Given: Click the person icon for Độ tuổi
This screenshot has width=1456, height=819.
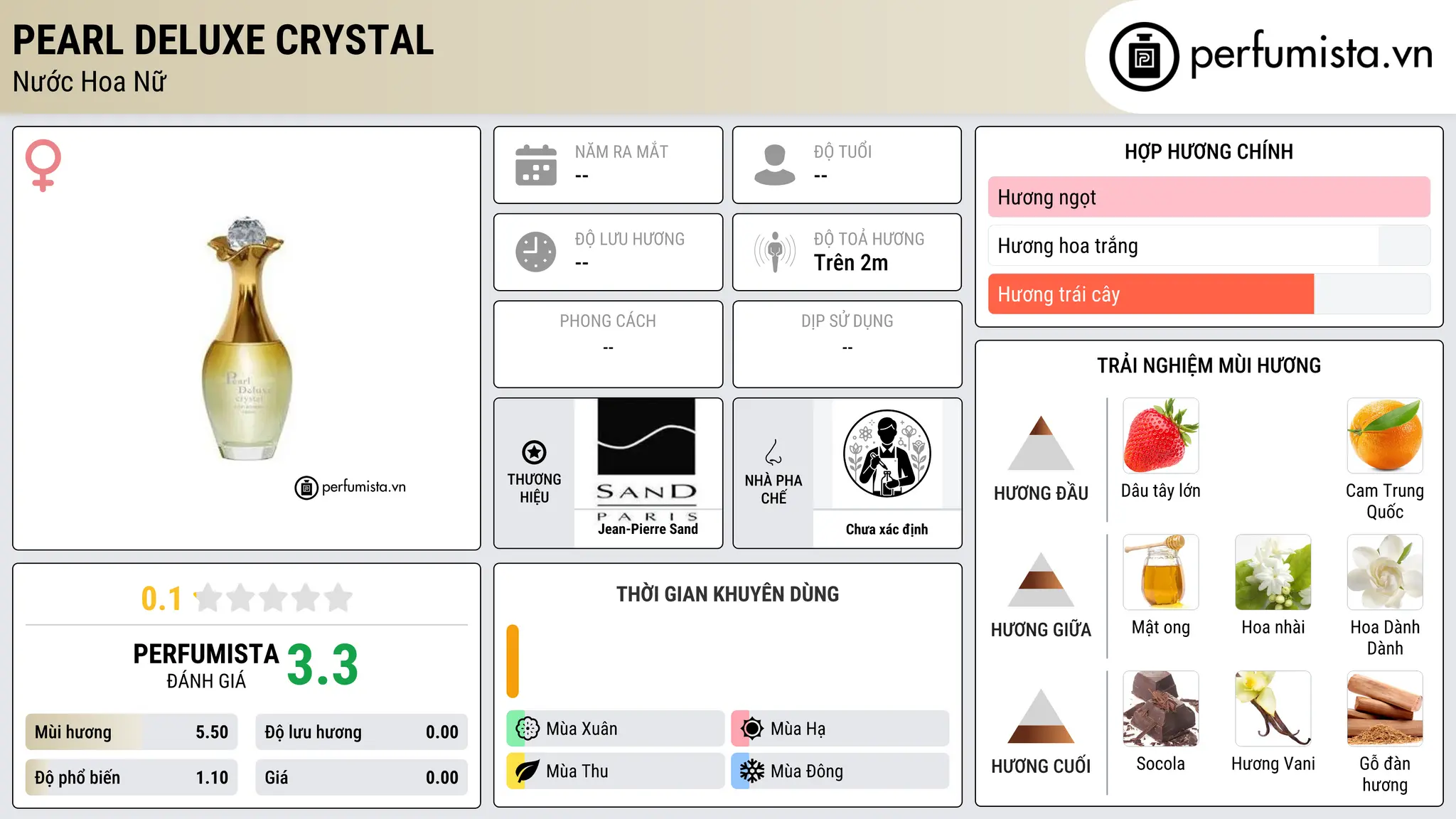Looking at the screenshot, I should 775,165.
